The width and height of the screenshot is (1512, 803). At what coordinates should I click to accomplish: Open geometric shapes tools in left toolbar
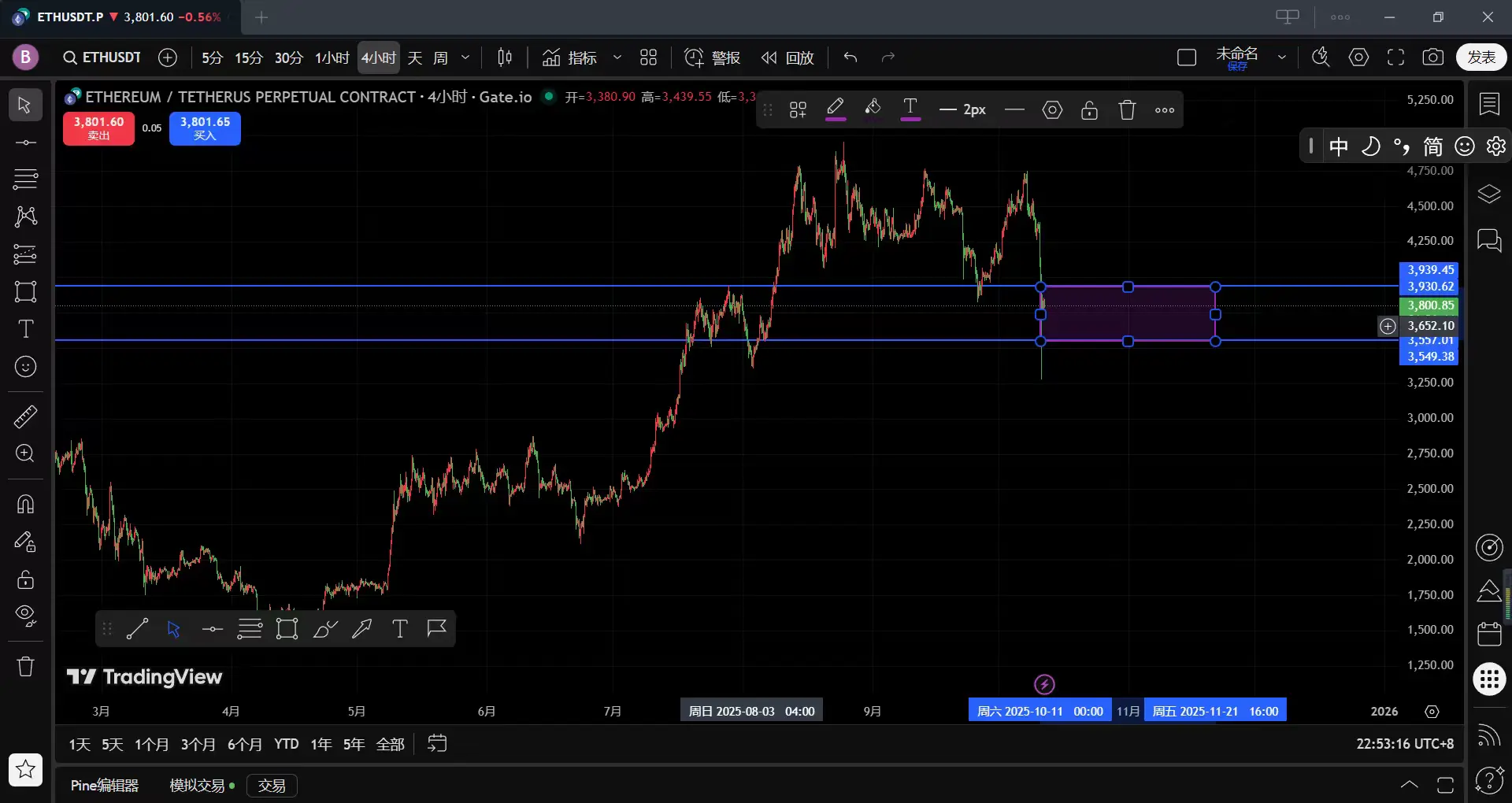pos(25,291)
